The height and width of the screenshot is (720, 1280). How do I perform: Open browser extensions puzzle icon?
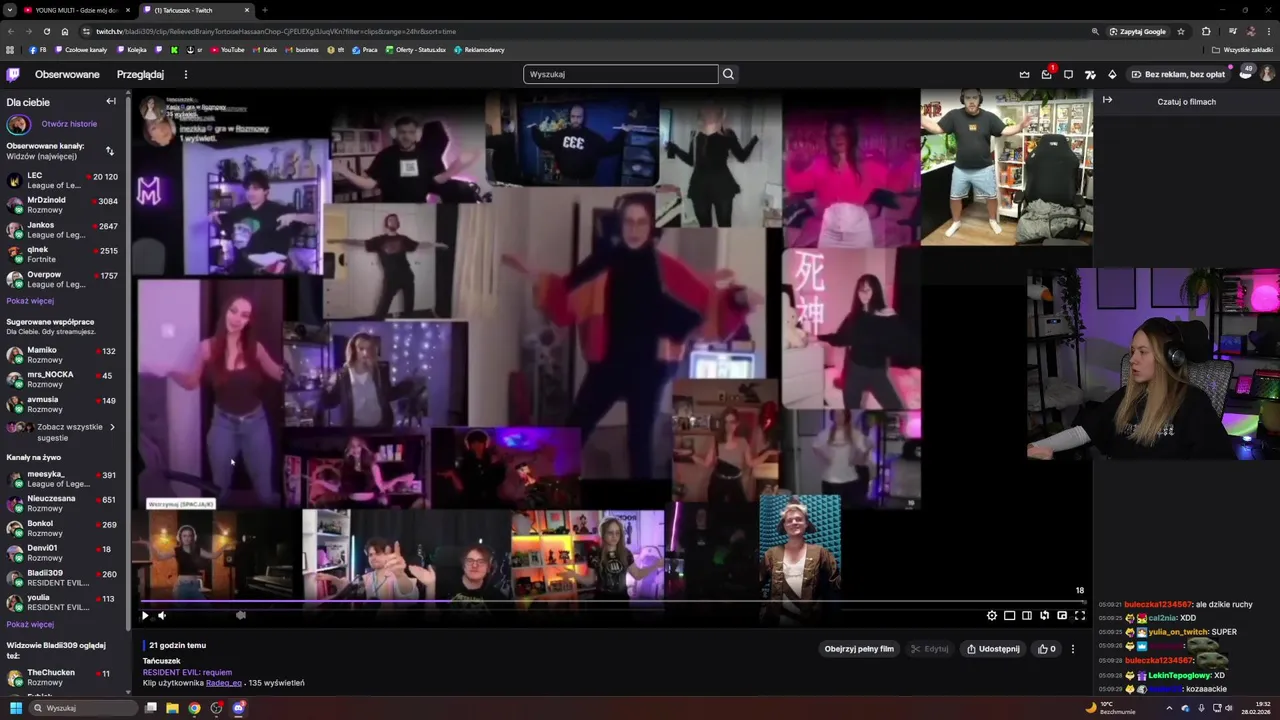coord(1206,31)
